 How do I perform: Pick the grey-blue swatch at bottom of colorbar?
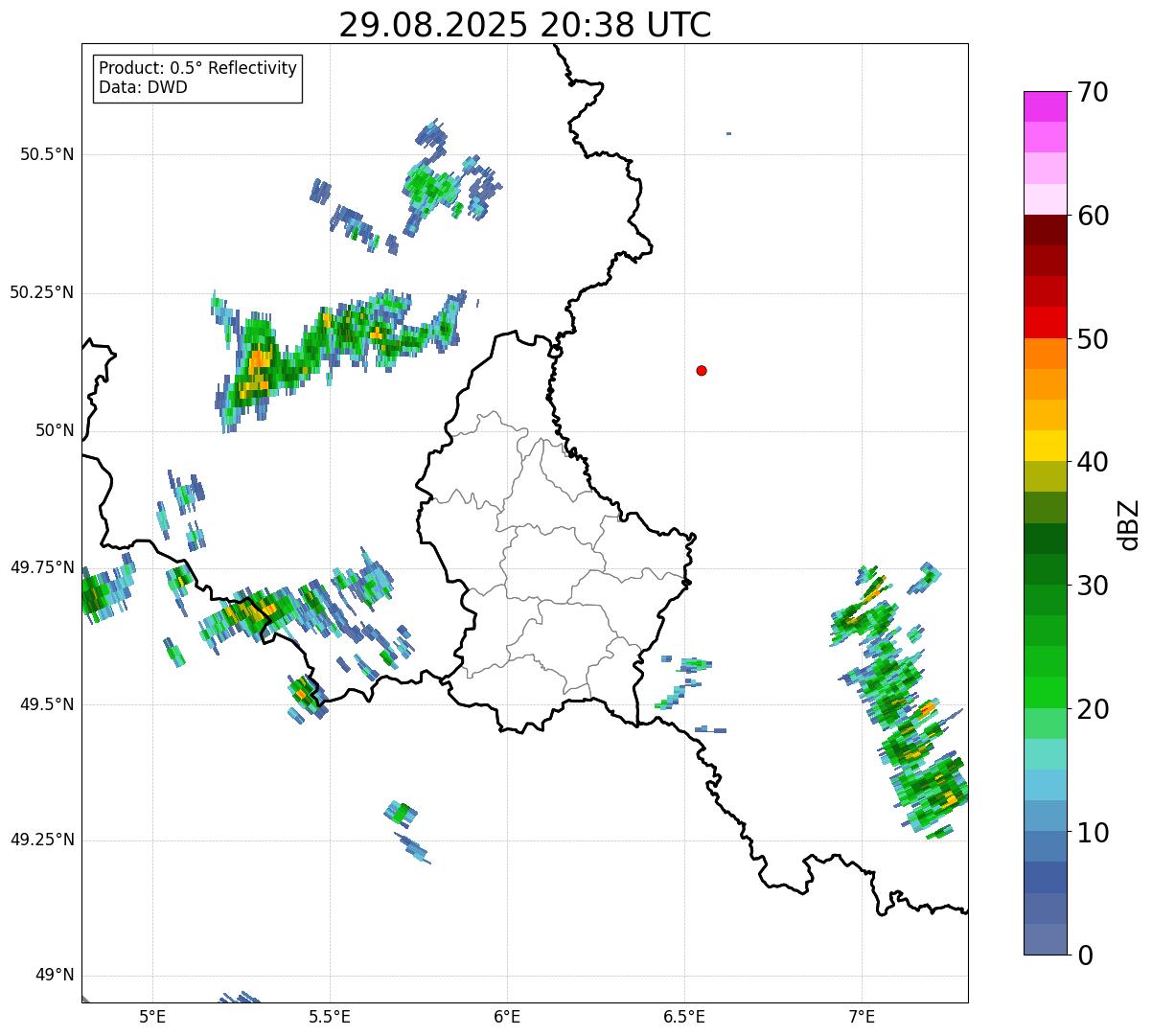pyautogui.click(x=1045, y=939)
